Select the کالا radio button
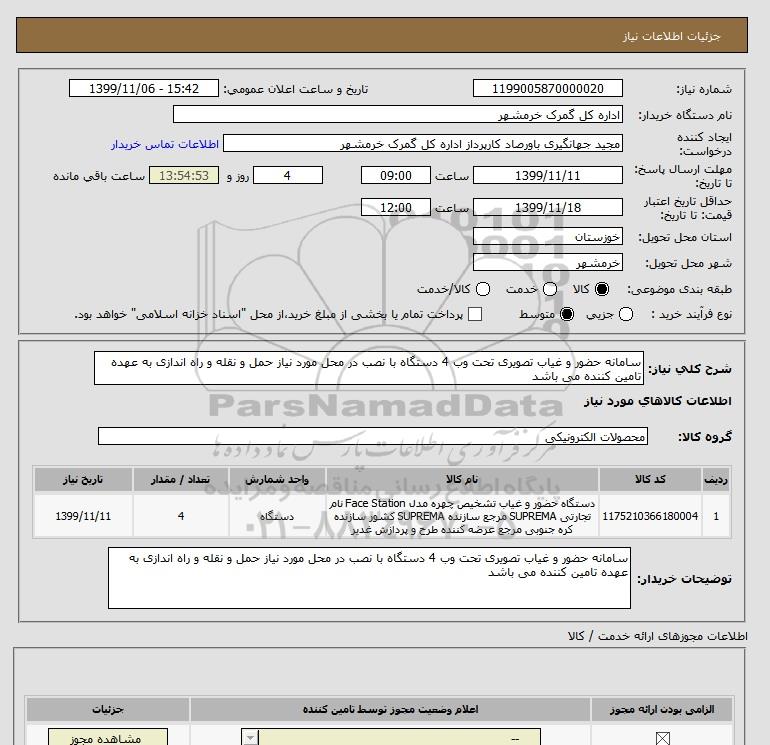Viewport: 770px width, 745px height. tap(602, 289)
